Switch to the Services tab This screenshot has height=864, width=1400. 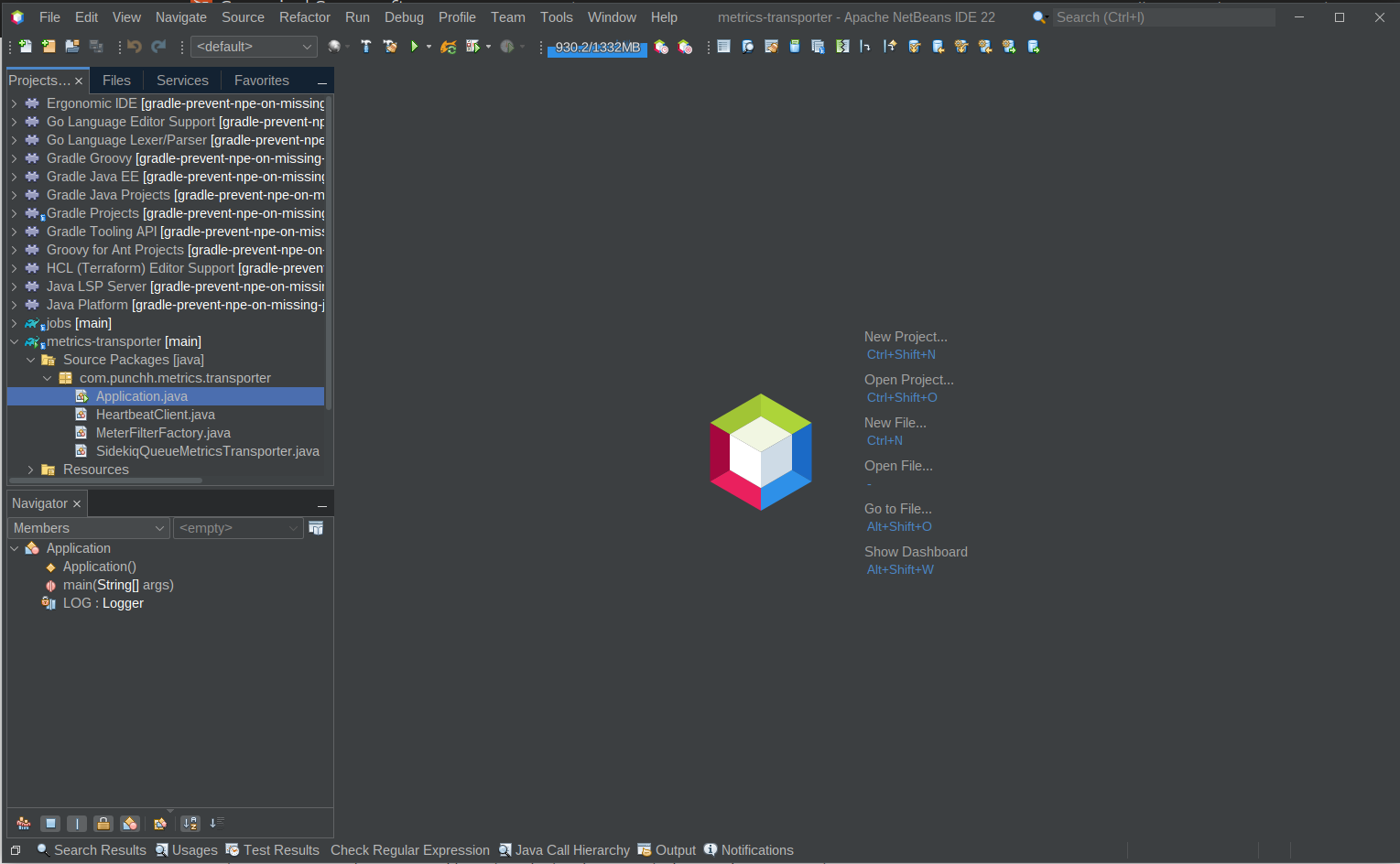point(182,81)
